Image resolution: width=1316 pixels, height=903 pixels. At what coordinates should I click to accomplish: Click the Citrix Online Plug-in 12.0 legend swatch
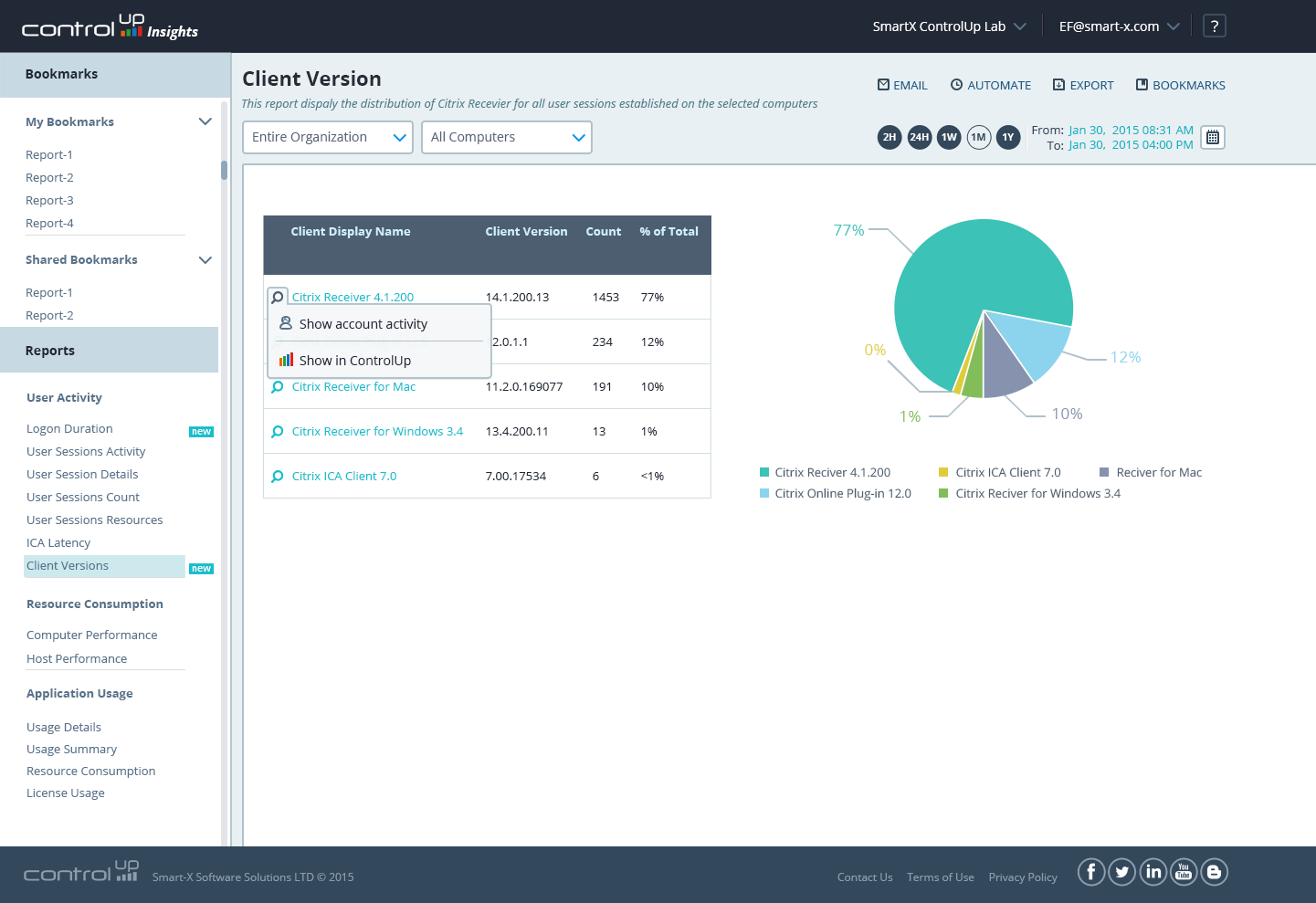pyautogui.click(x=764, y=493)
